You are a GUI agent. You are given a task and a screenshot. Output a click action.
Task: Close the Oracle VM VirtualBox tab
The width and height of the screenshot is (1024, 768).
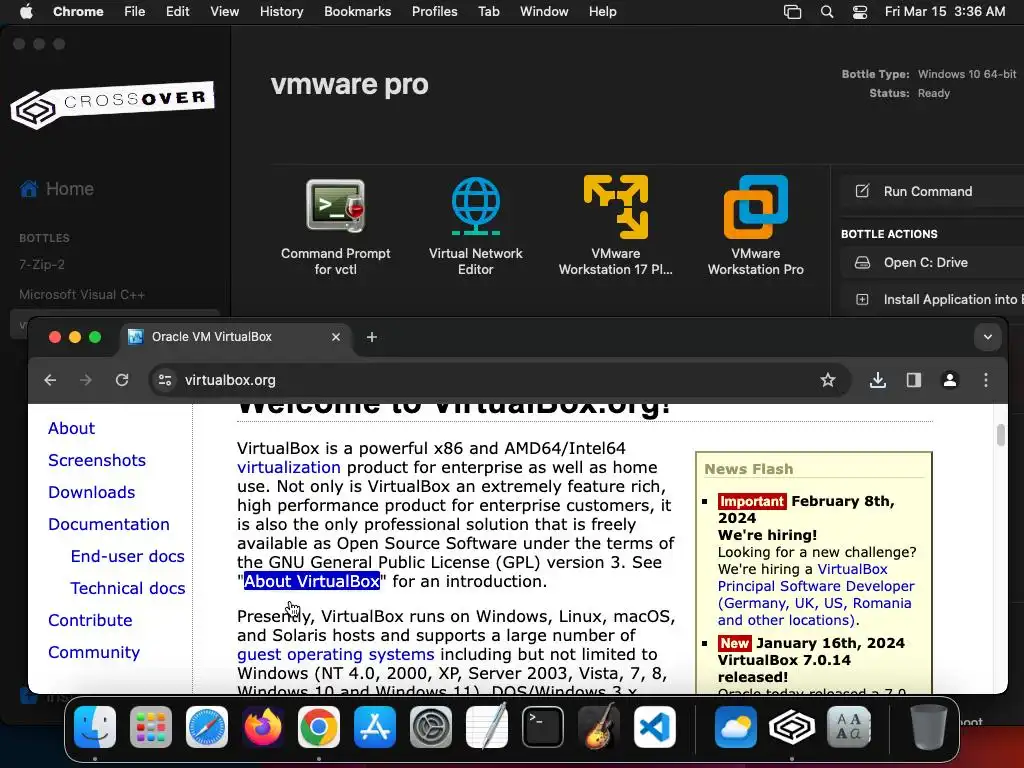[336, 337]
